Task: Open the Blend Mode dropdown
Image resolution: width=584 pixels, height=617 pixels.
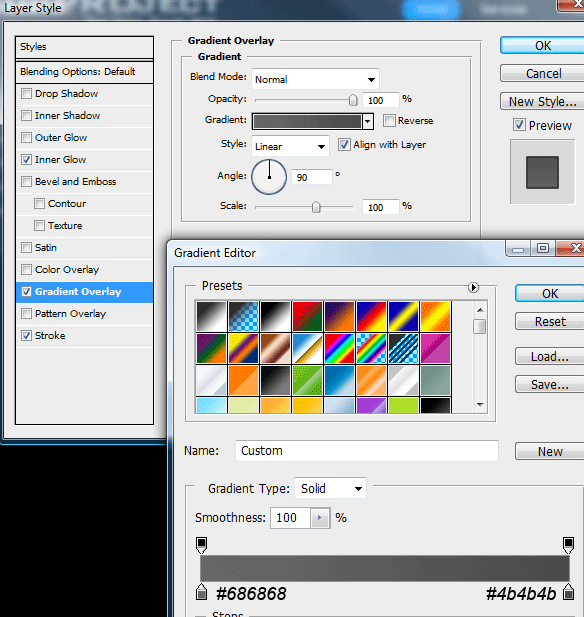Action: pyautogui.click(x=315, y=79)
